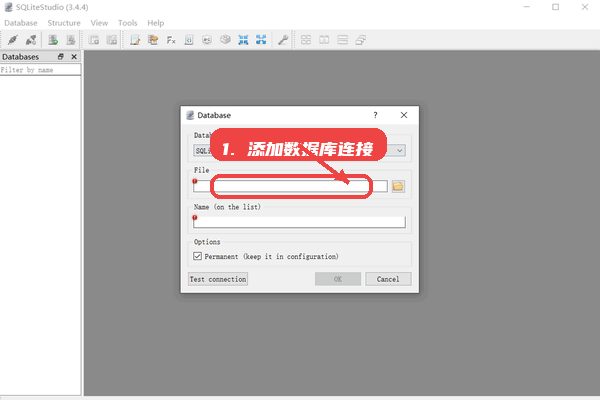Click the Disconnect from database toolbar icon
Screen dimensions: 600x400
[x=31, y=40]
